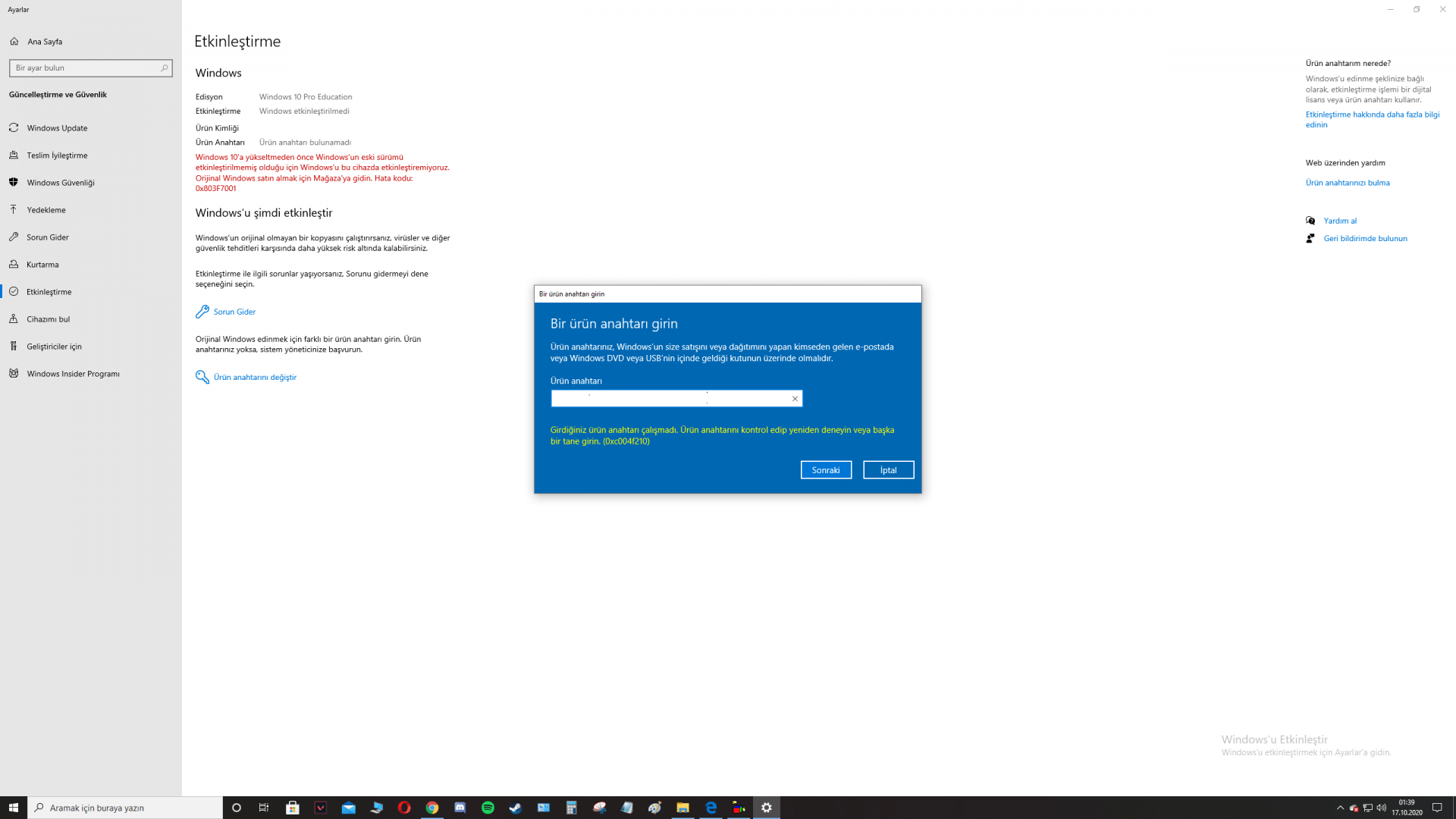Click Geri bildirimde bulunun feedback link
The width and height of the screenshot is (1456, 819).
(x=1365, y=238)
